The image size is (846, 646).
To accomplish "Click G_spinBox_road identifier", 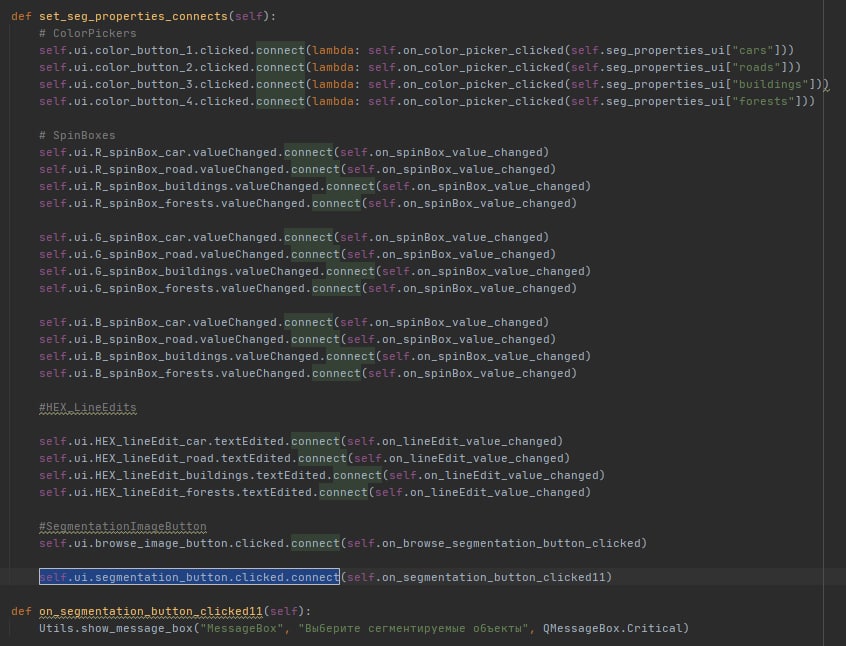I will [x=144, y=254].
